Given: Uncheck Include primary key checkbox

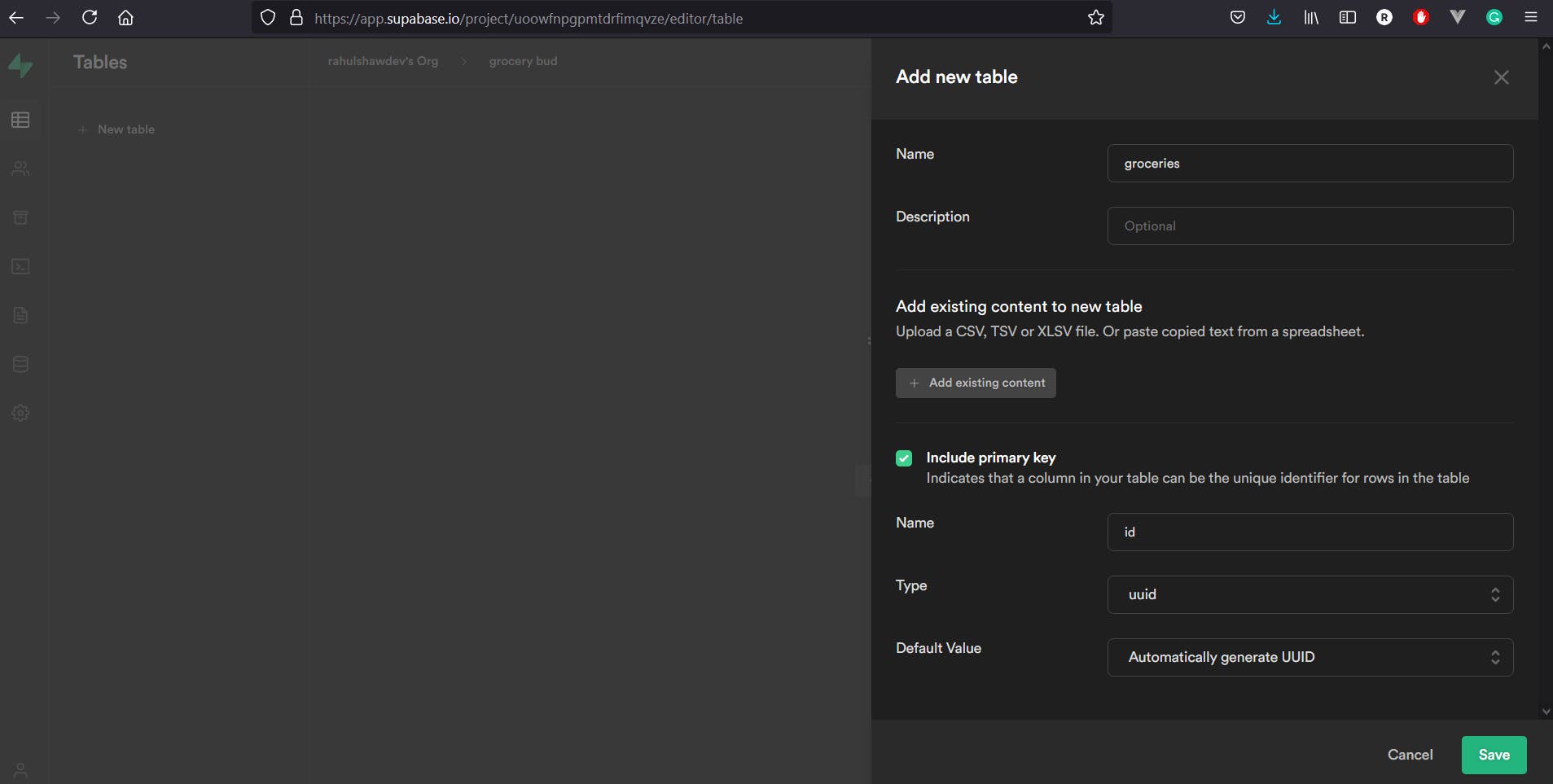Looking at the screenshot, I should point(904,458).
